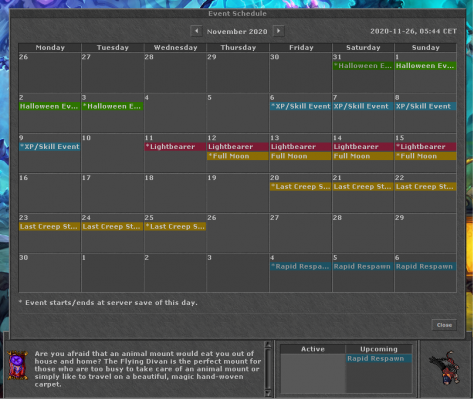Click XP/Skill Event on Saturday the 7th
Image resolution: width=474 pixels, height=400 pixels.
(x=363, y=106)
